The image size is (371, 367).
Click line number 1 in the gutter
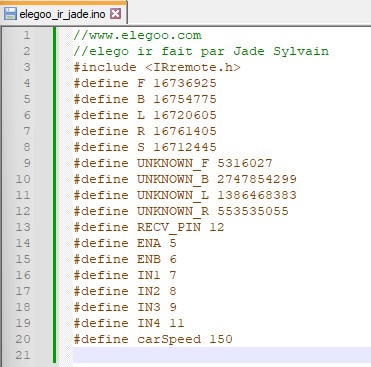[27, 35]
